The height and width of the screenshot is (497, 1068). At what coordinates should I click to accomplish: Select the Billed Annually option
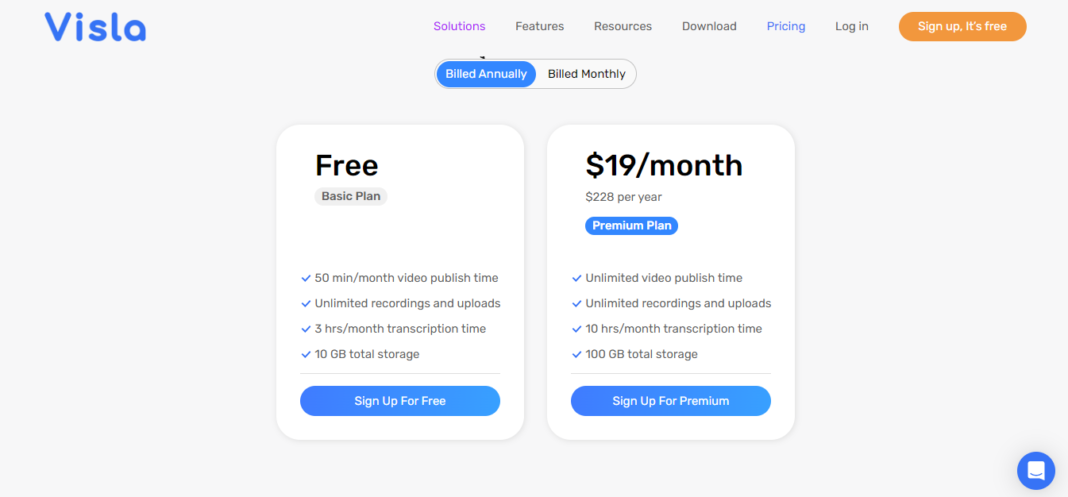coord(486,74)
